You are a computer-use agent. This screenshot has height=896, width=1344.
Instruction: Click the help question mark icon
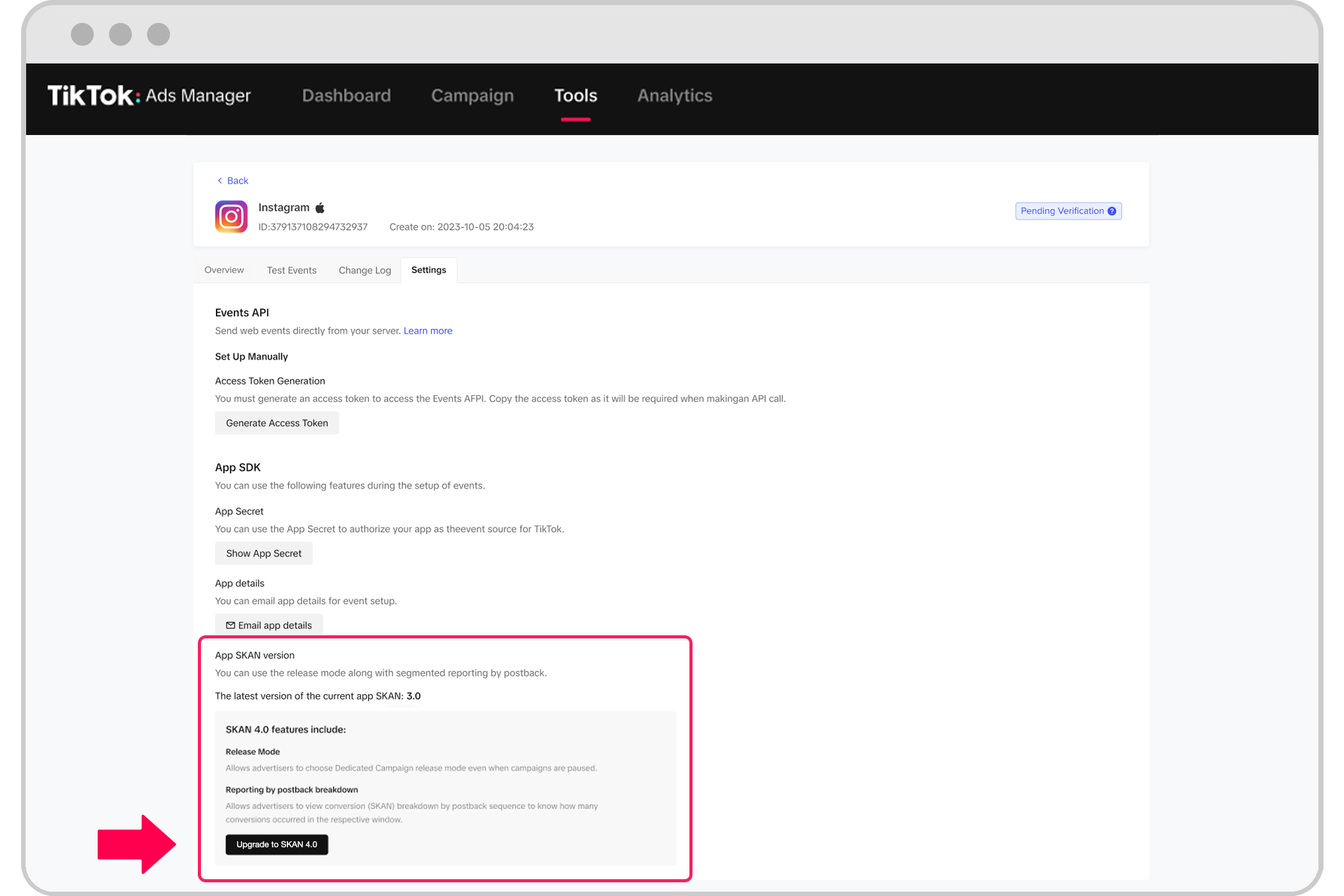click(1112, 211)
